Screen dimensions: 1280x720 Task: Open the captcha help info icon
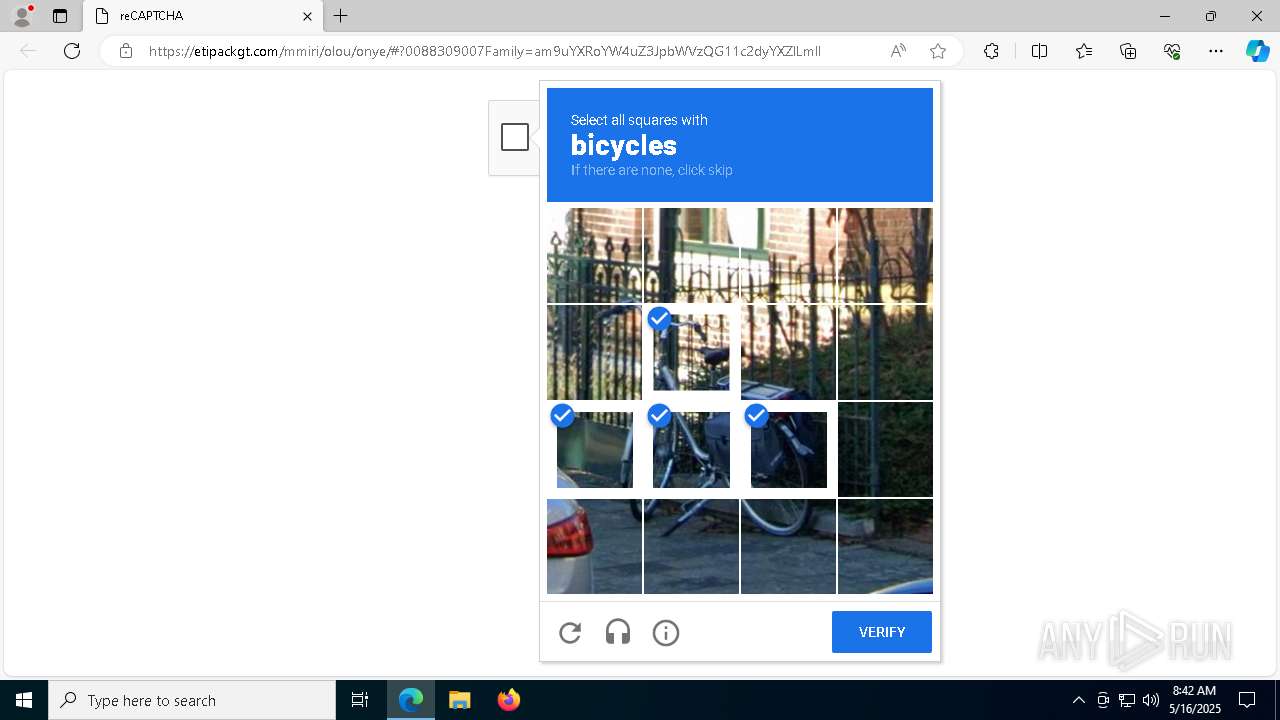[x=666, y=632]
